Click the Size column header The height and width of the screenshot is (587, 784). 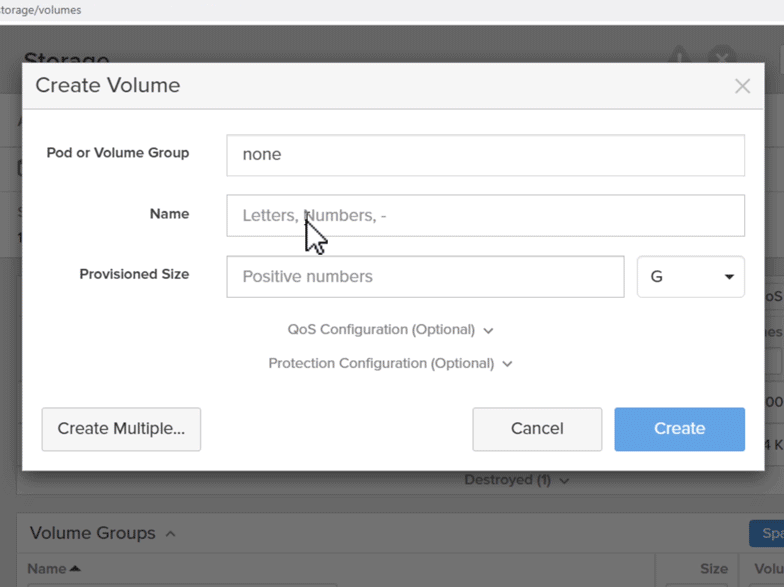click(x=713, y=569)
